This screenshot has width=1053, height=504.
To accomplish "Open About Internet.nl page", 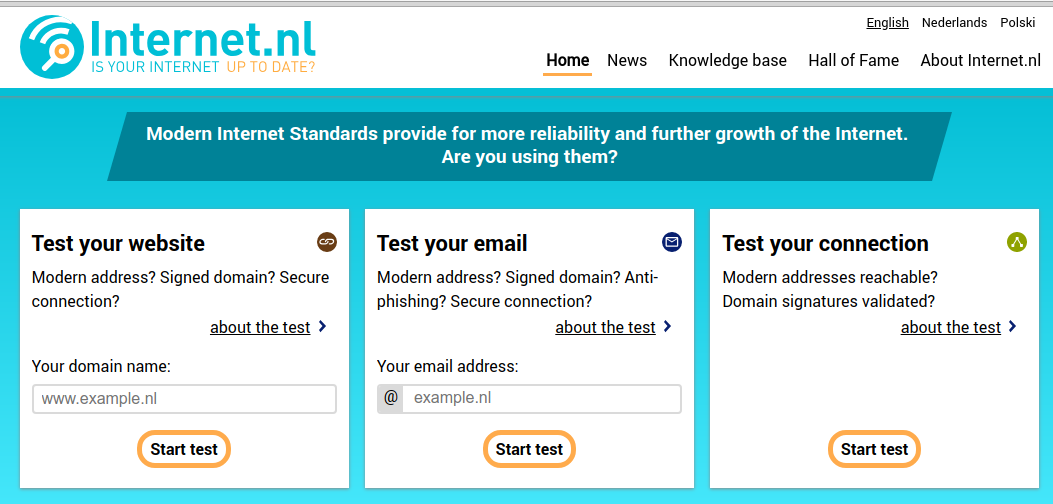I will 981,60.
